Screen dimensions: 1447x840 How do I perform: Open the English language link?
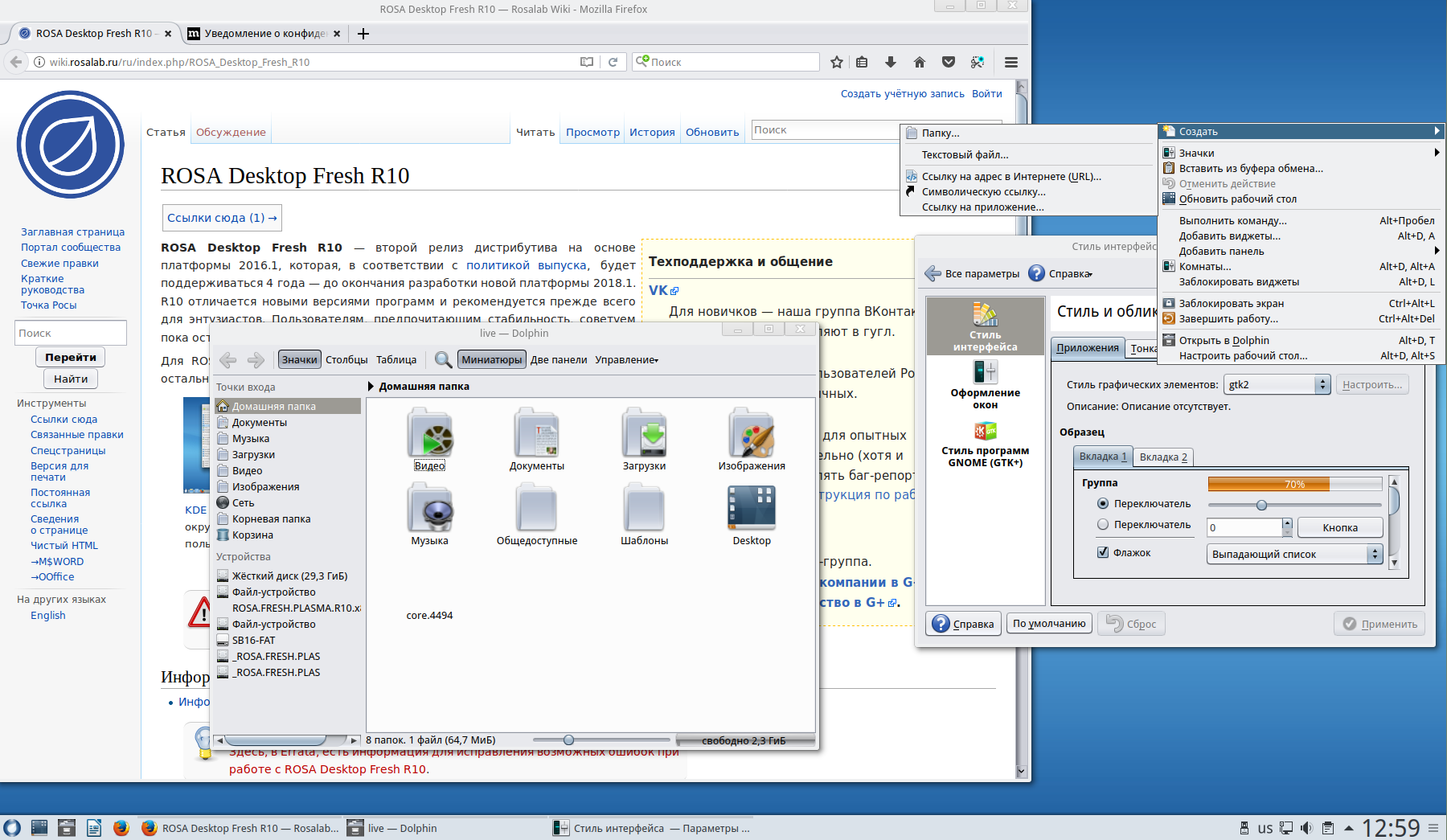coord(48,616)
